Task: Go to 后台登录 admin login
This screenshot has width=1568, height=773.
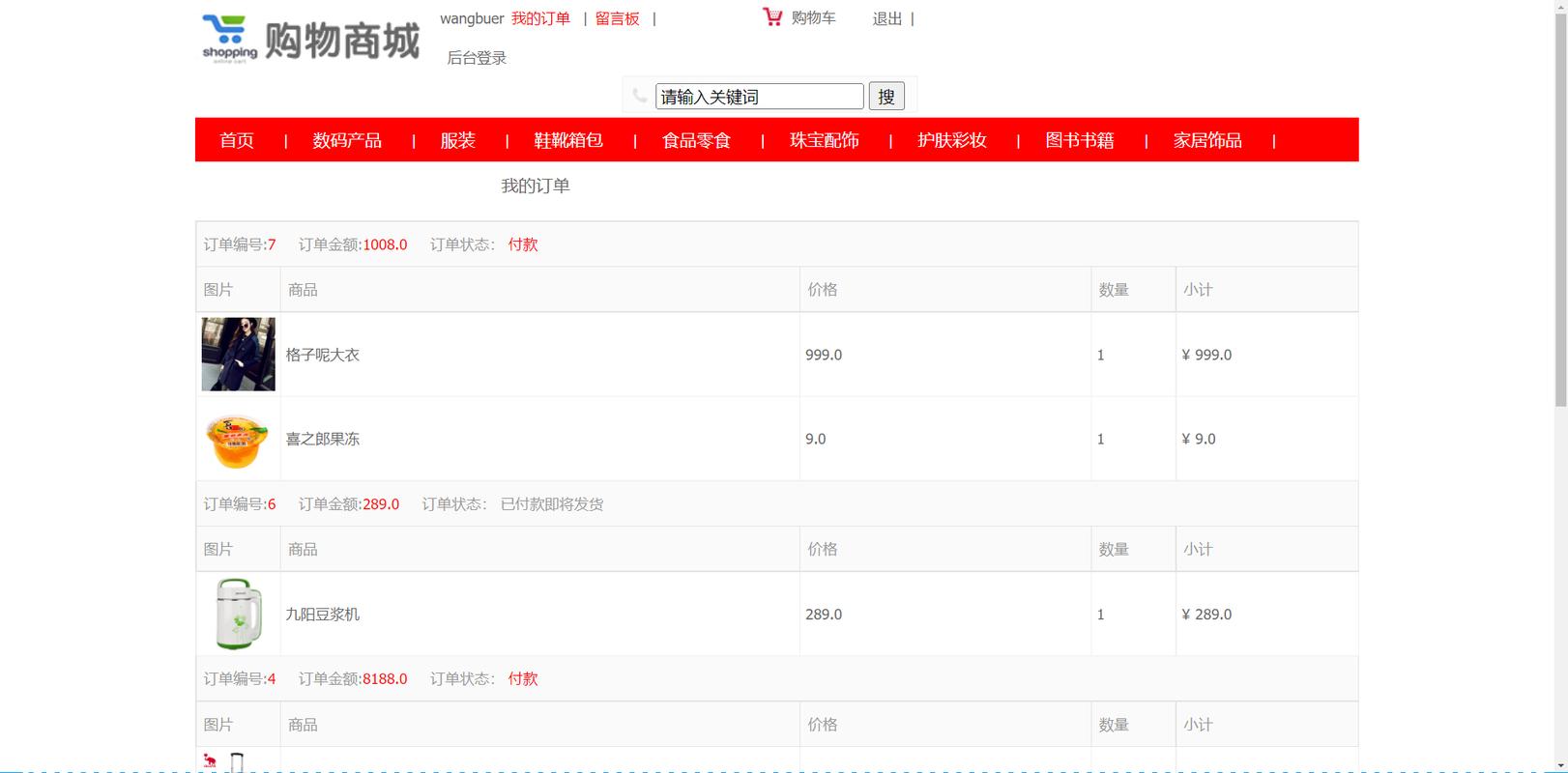Action: point(477,58)
